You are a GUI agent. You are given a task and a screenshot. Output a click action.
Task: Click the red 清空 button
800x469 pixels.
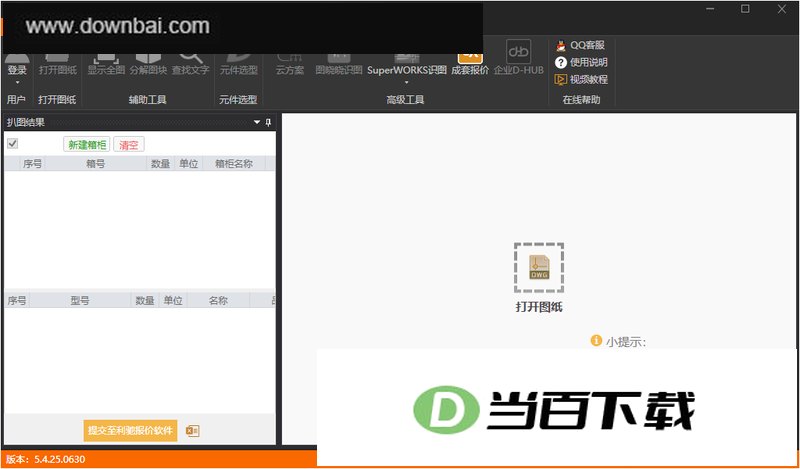click(x=129, y=144)
